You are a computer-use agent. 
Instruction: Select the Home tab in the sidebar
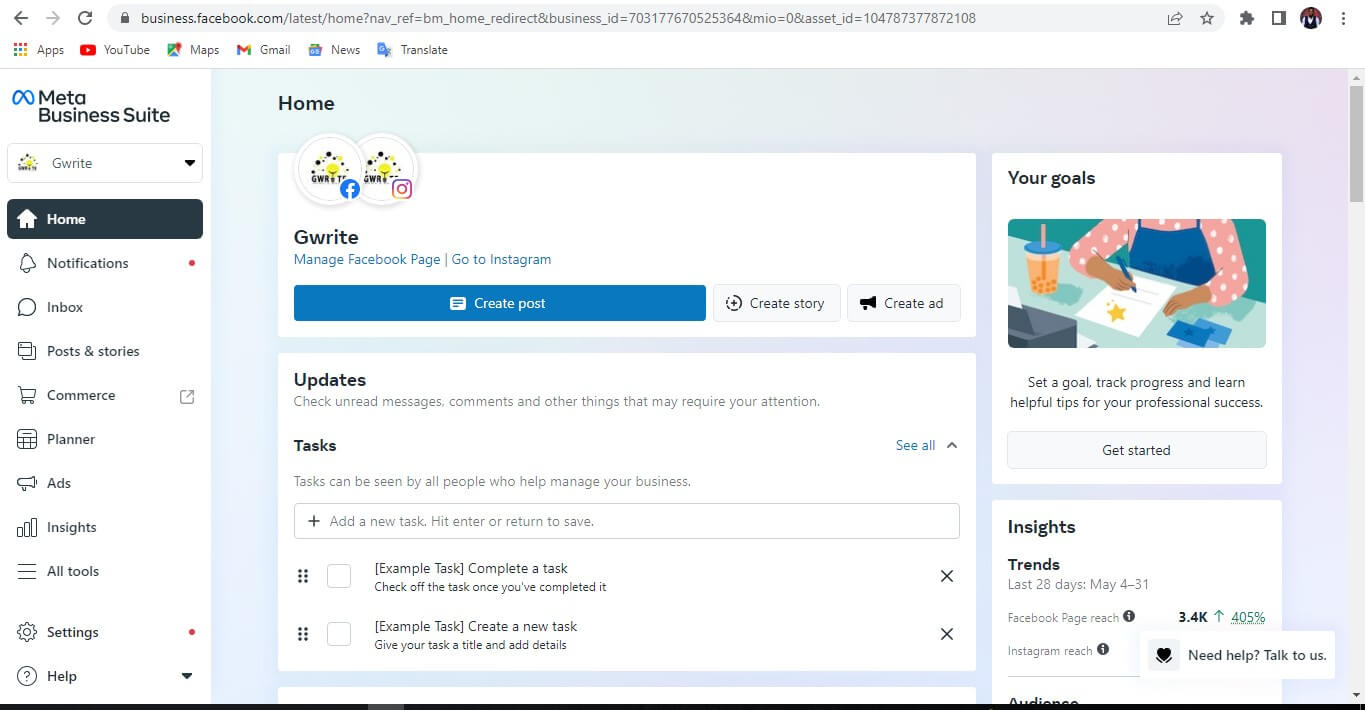(66, 219)
